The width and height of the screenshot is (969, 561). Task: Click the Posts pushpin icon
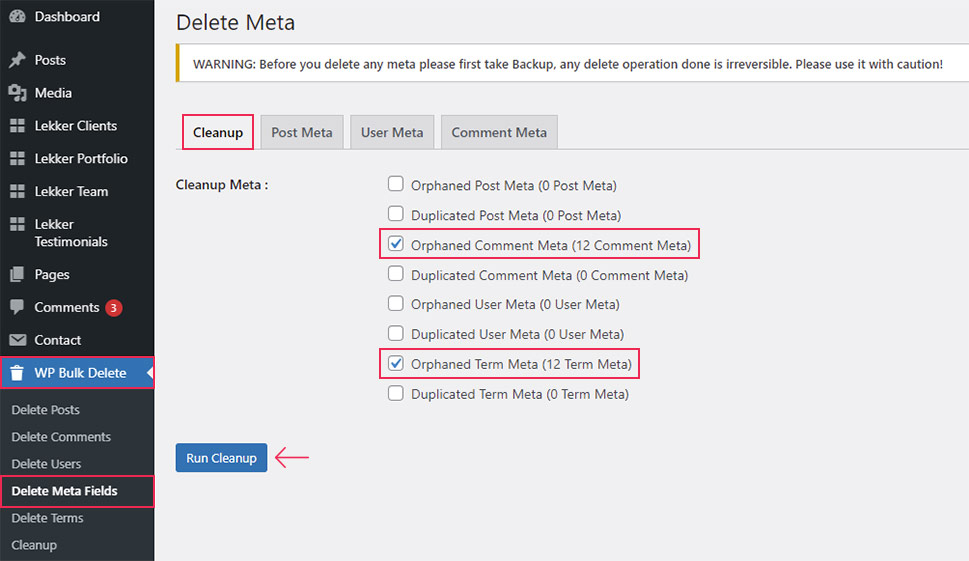[x=17, y=60]
